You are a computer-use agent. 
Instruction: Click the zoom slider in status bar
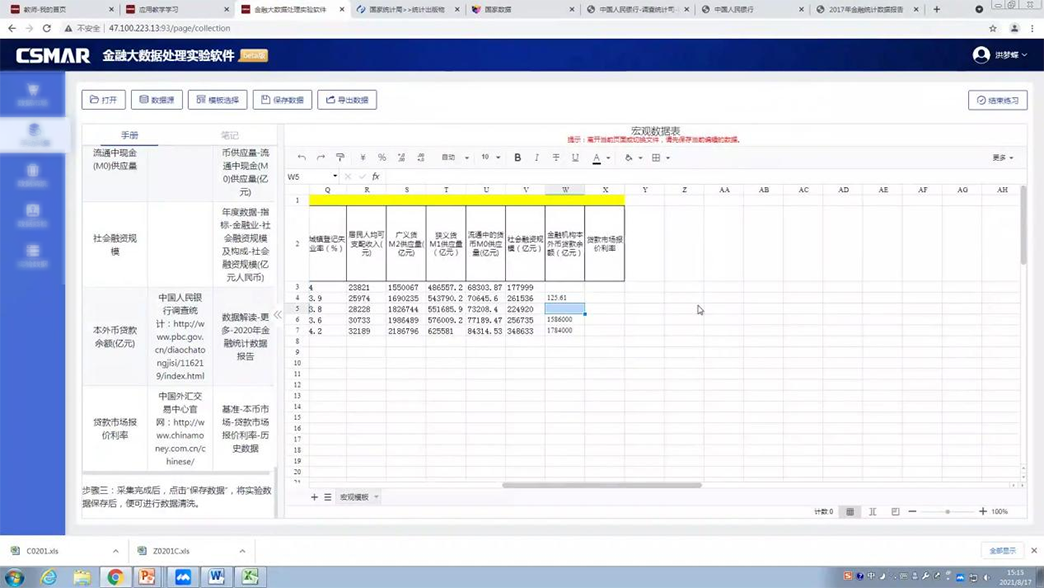(x=947, y=511)
